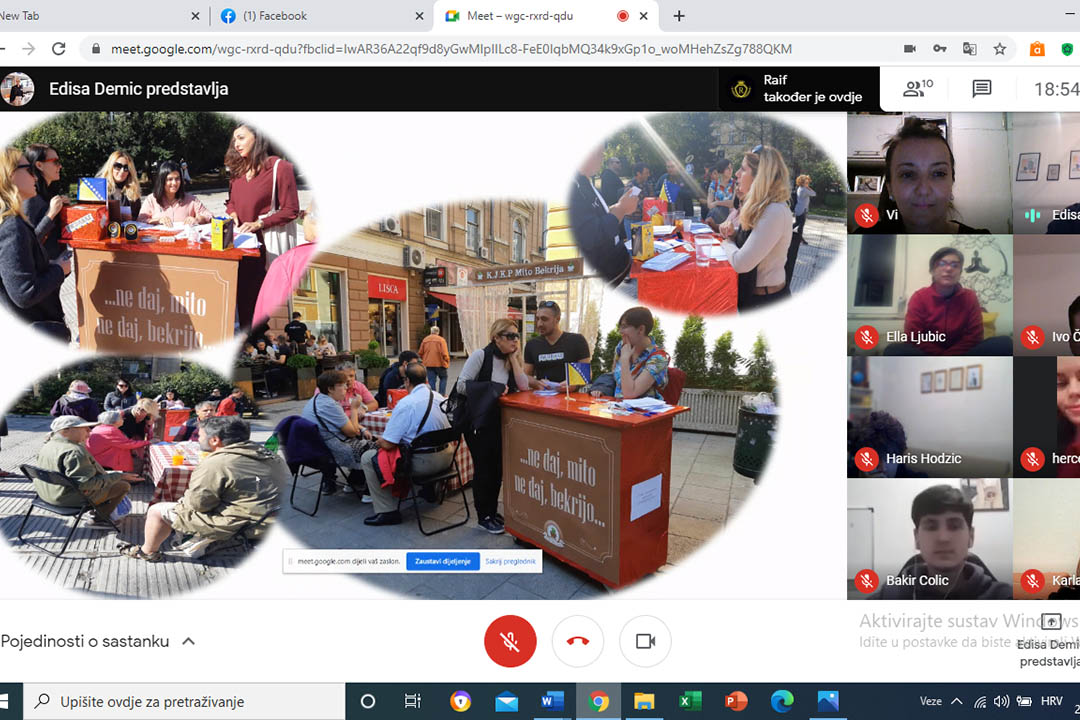Click the HRV language indicator

[x=1051, y=701]
